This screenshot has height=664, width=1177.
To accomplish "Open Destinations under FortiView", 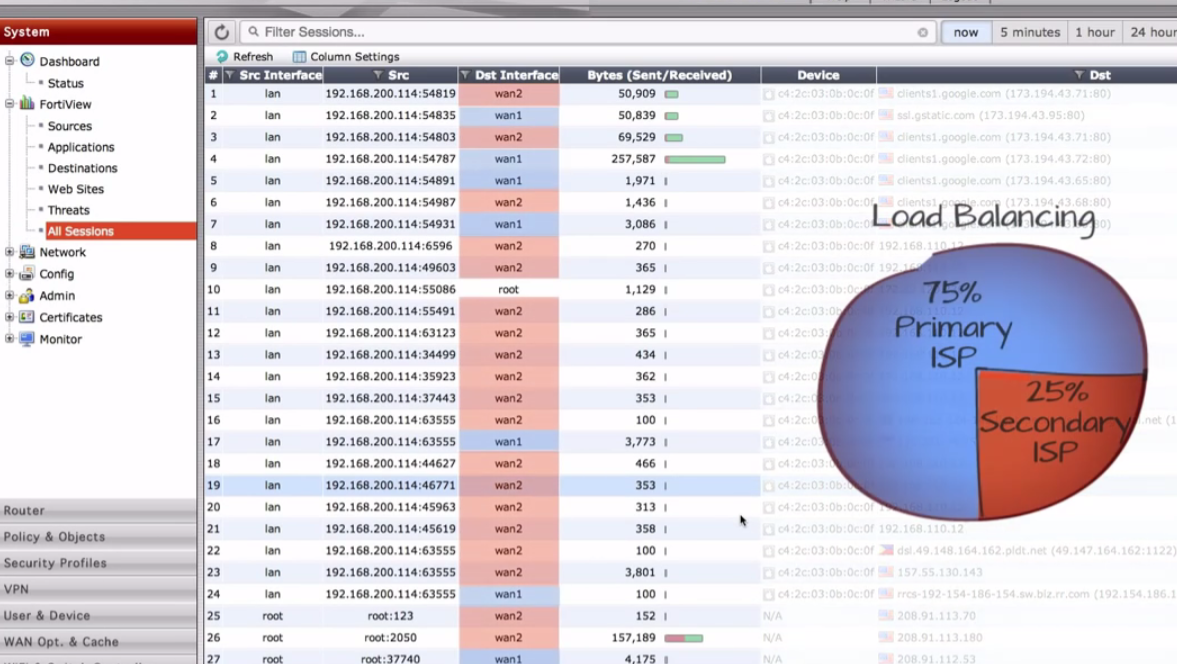I will coord(83,168).
